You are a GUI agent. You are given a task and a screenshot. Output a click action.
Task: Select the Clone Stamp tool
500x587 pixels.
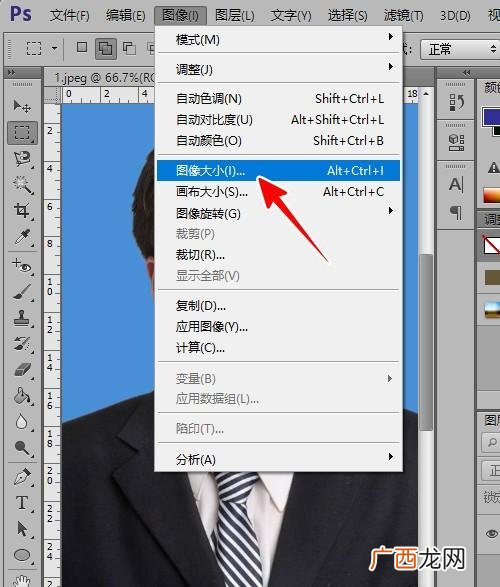tap(22, 318)
